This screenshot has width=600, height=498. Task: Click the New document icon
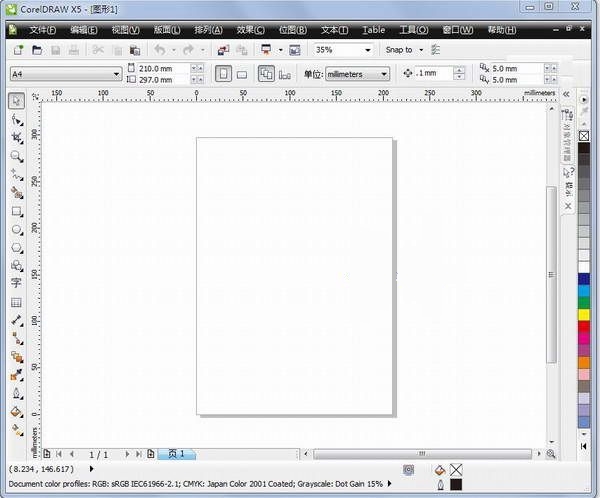coord(17,49)
